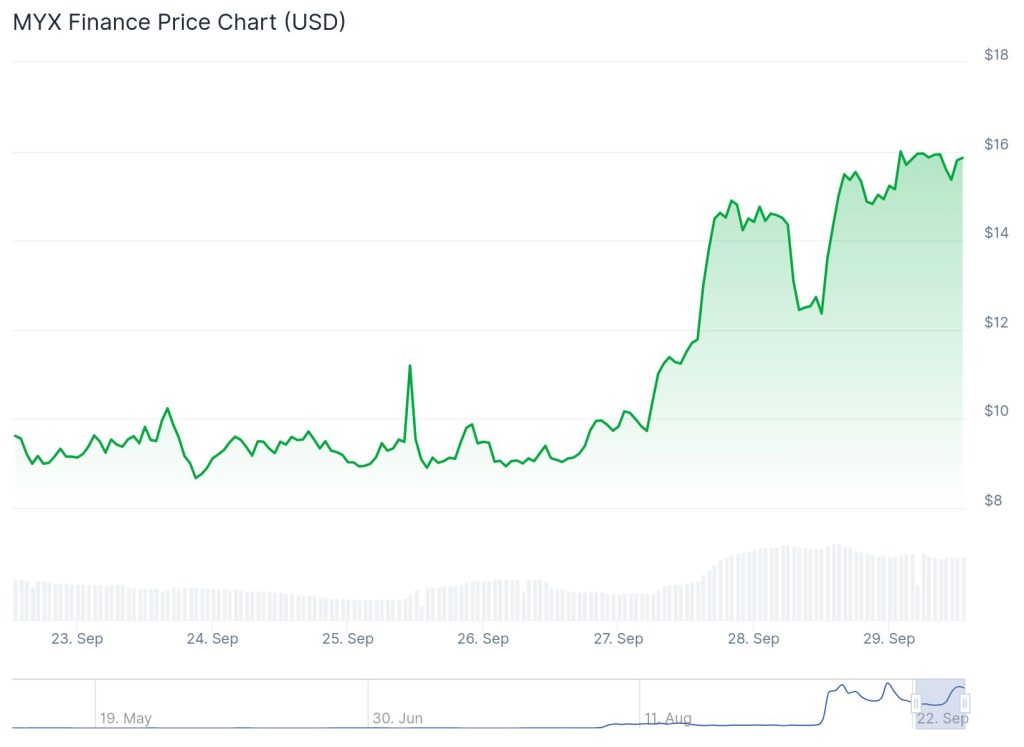
Task: Click the left handle of the range navigator
Action: click(x=915, y=704)
